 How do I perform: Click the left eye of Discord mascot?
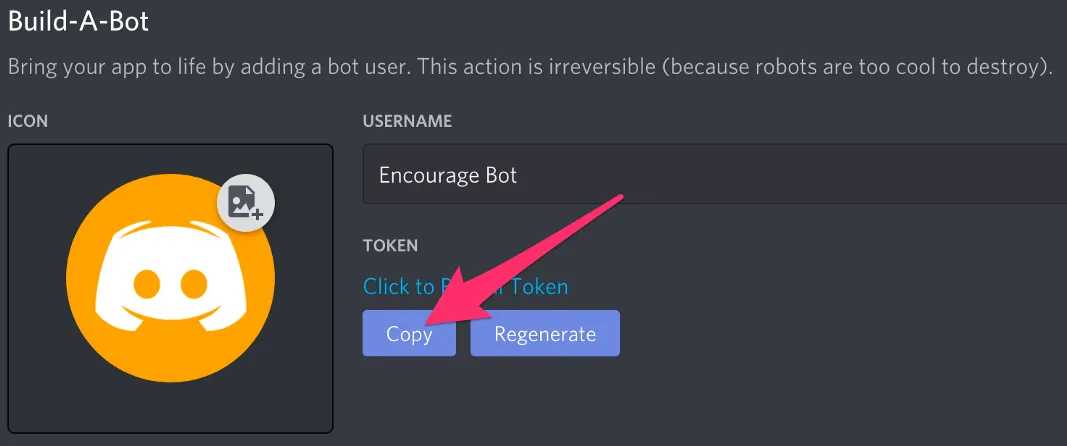tap(146, 284)
